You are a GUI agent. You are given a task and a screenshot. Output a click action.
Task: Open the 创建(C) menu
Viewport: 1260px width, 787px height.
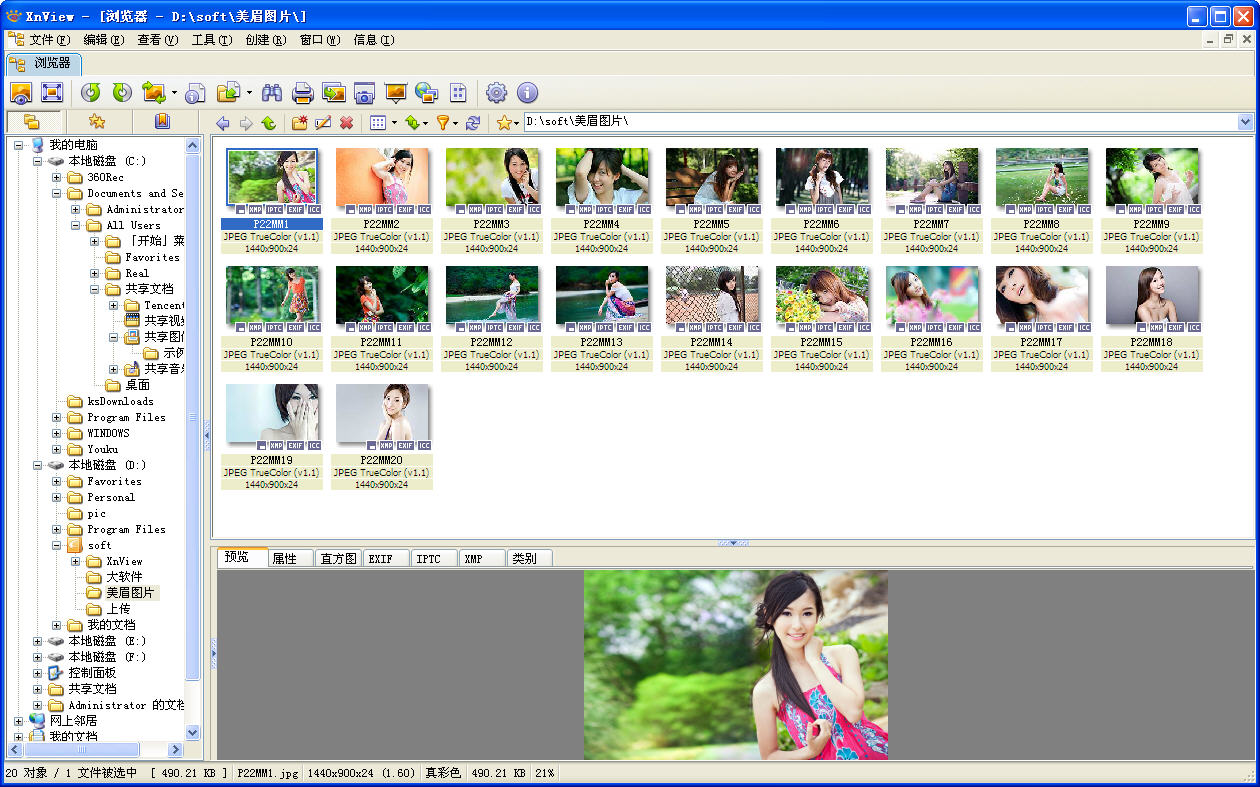click(266, 40)
